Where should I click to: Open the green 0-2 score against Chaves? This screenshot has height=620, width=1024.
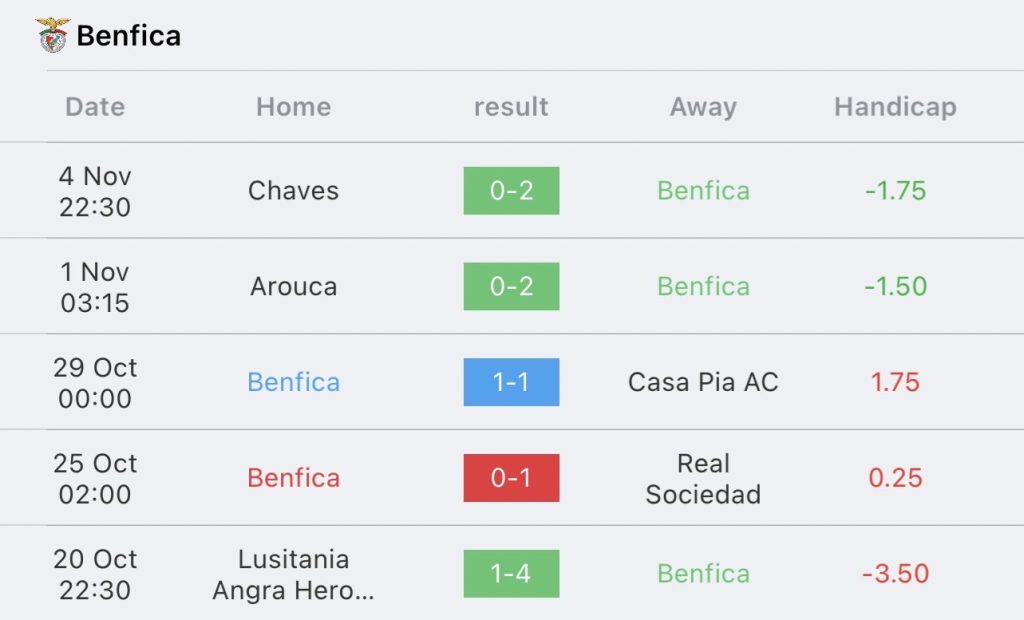511,191
